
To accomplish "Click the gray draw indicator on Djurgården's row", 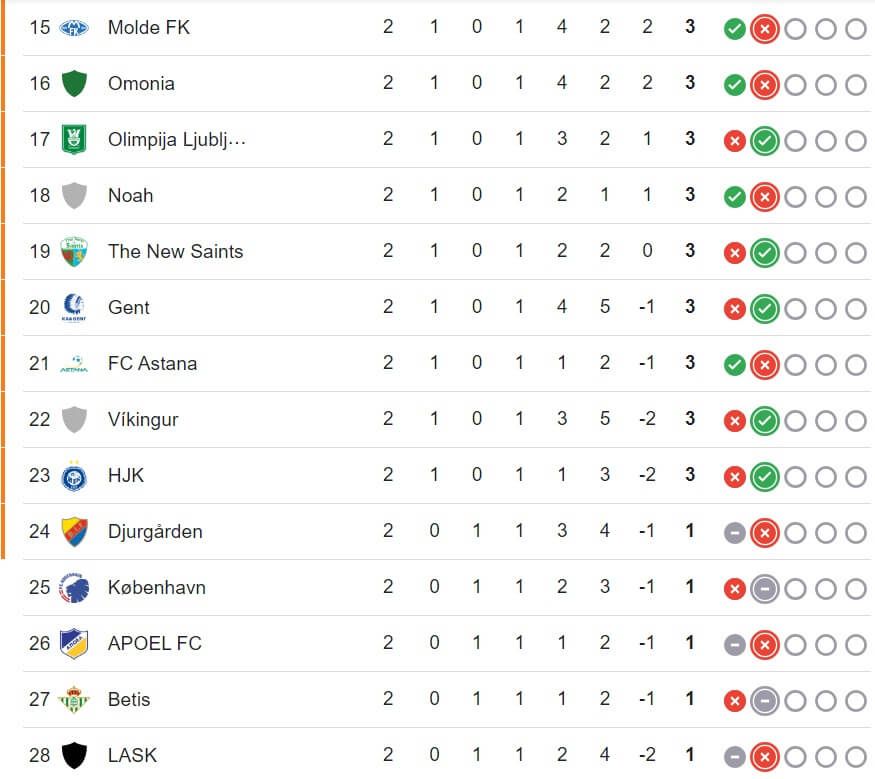I will pyautogui.click(x=735, y=532).
